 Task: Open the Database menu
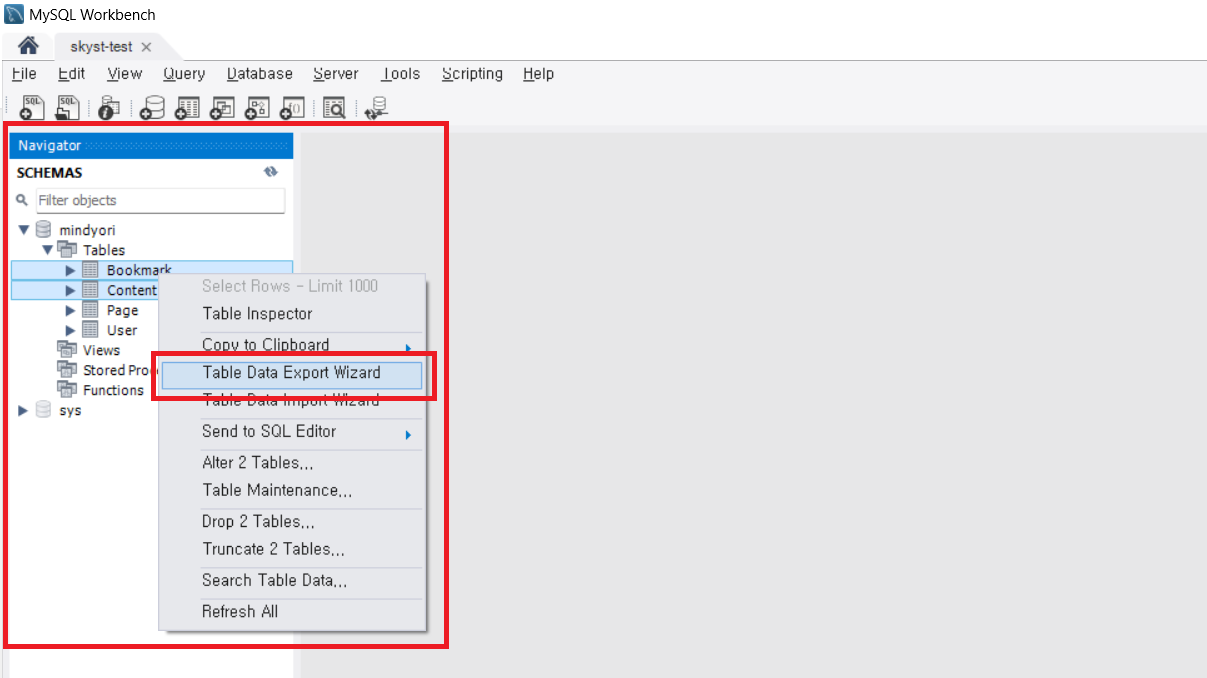click(x=260, y=73)
